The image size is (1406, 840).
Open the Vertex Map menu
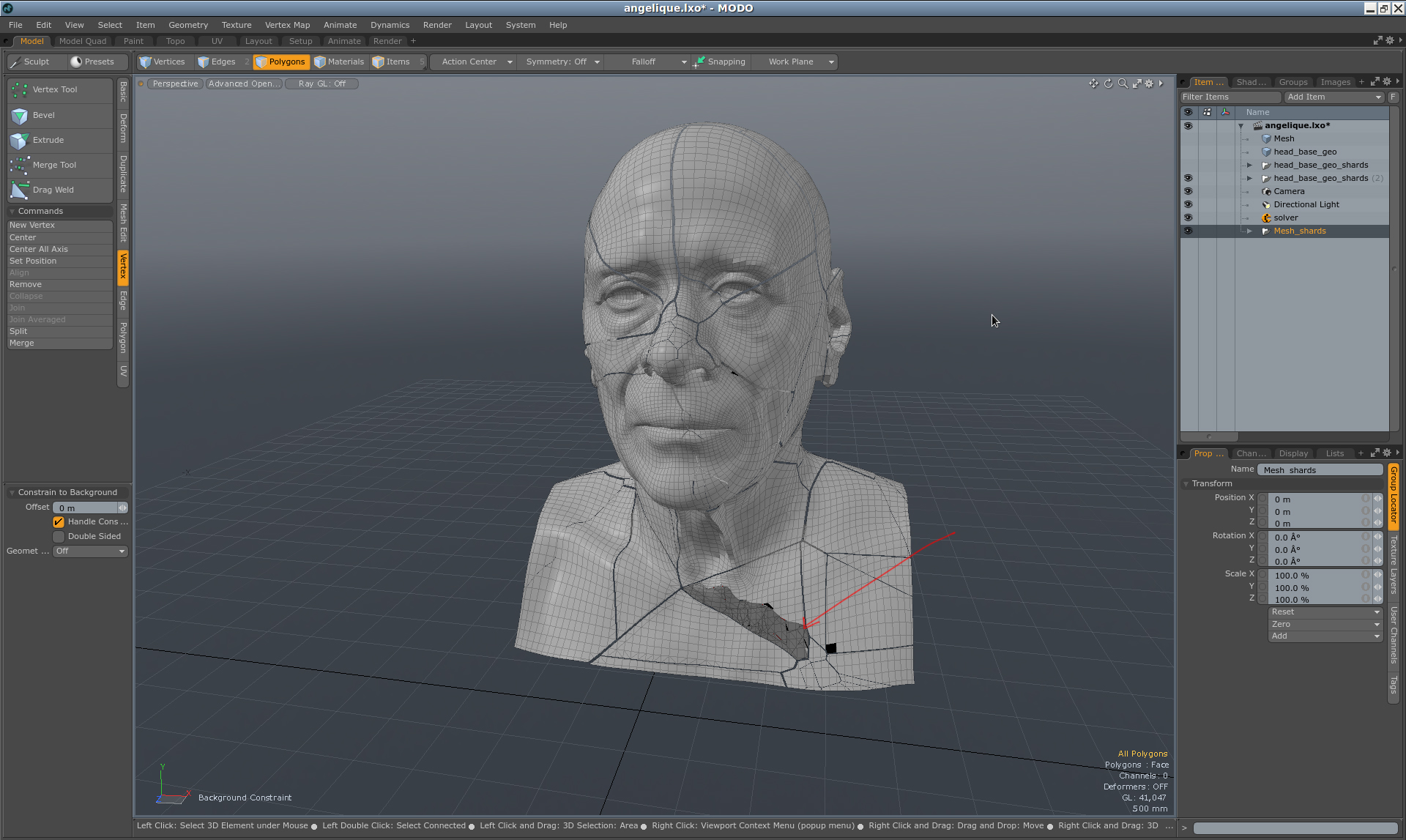pos(287,25)
